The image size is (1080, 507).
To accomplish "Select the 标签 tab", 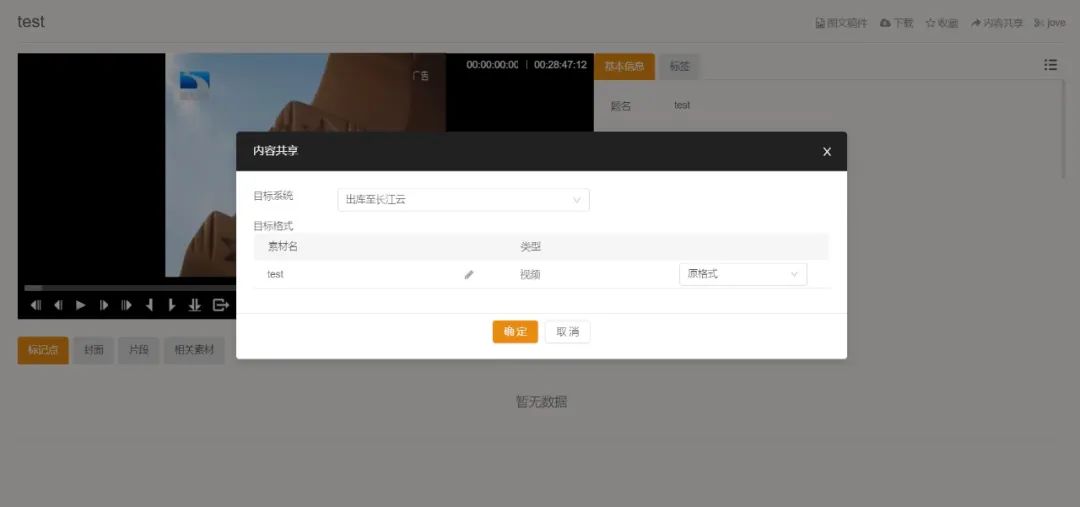I will click(679, 66).
